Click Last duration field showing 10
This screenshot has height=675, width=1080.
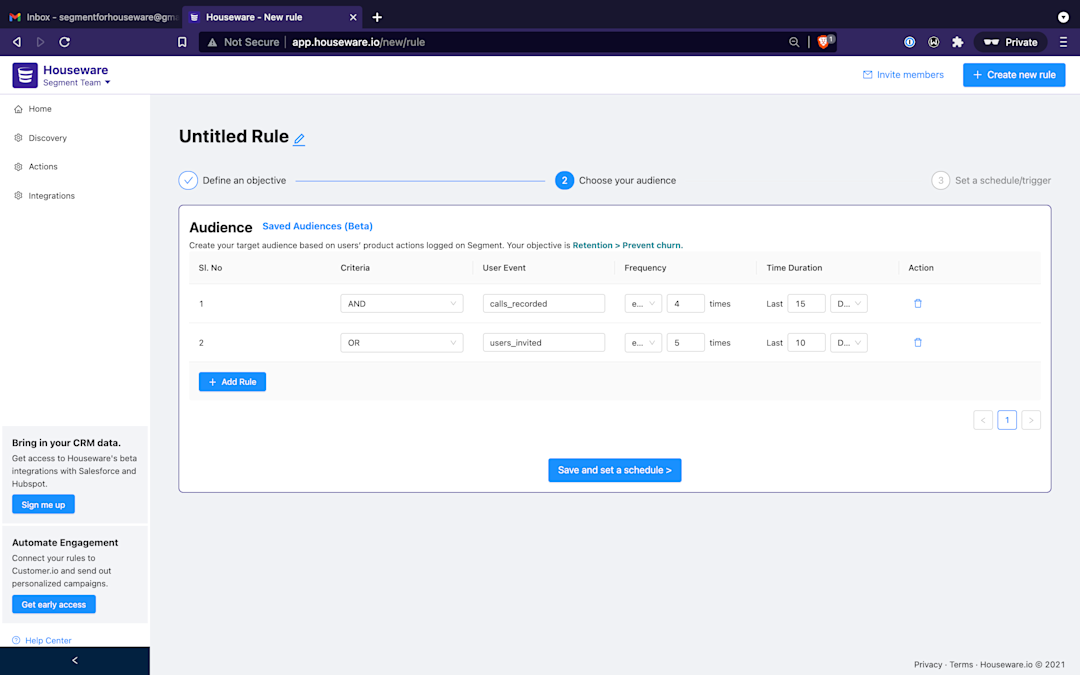click(x=807, y=342)
